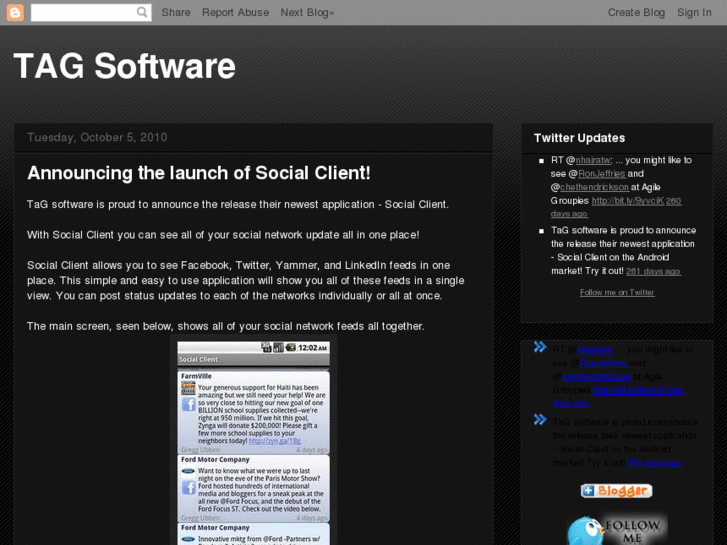Click first white square bullet in Twitter Updates
Screen dimensions: 727x545
click(541, 161)
